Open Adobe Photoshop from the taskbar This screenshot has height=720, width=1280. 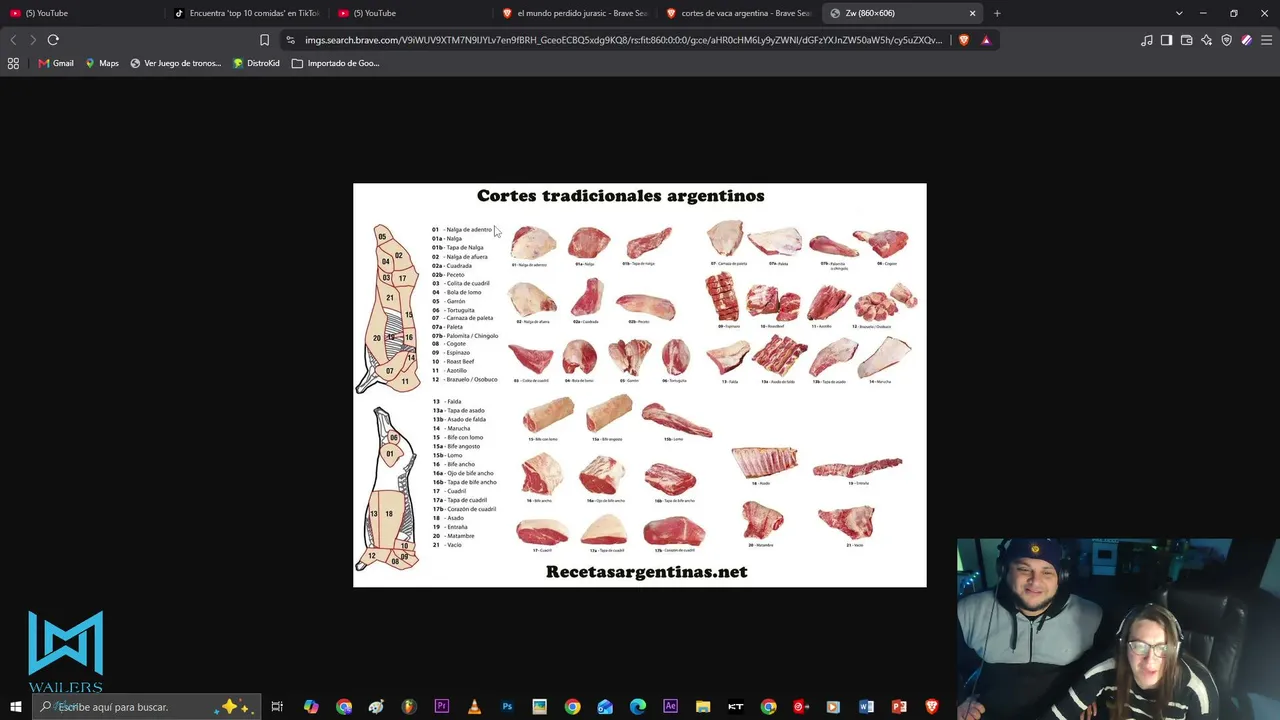(507, 707)
